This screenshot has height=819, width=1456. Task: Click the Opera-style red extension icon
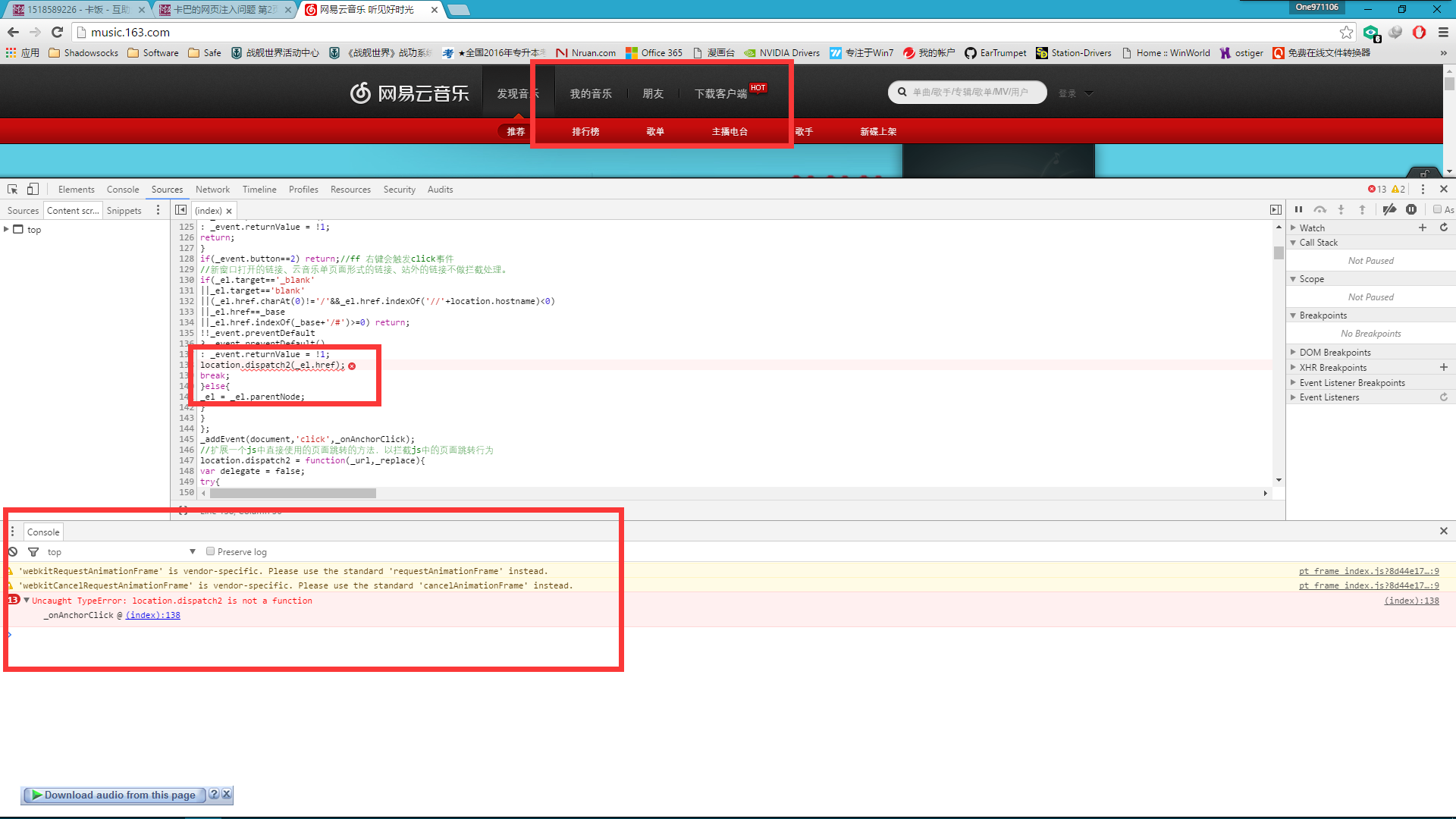[1419, 32]
